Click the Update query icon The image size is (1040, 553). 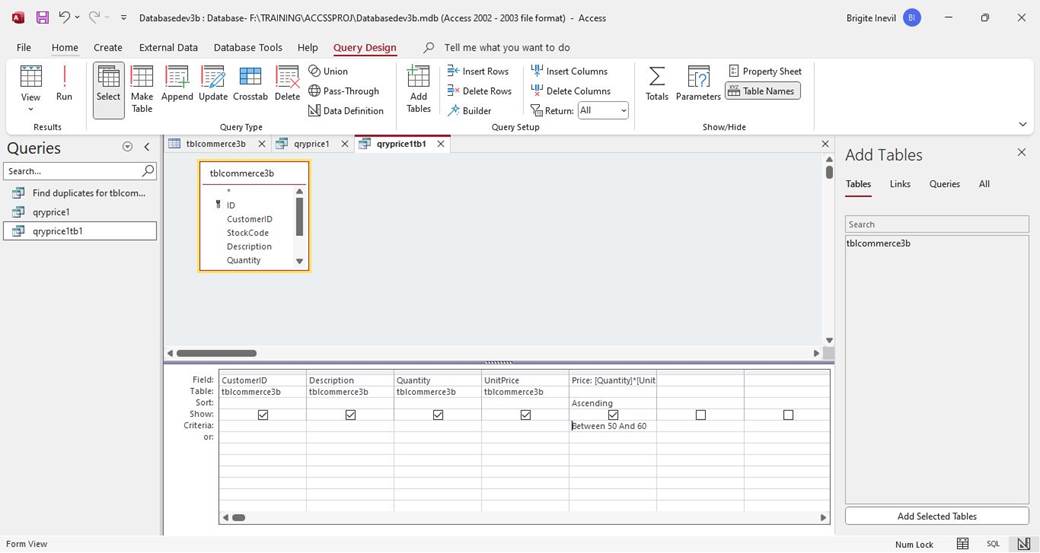tap(213, 84)
